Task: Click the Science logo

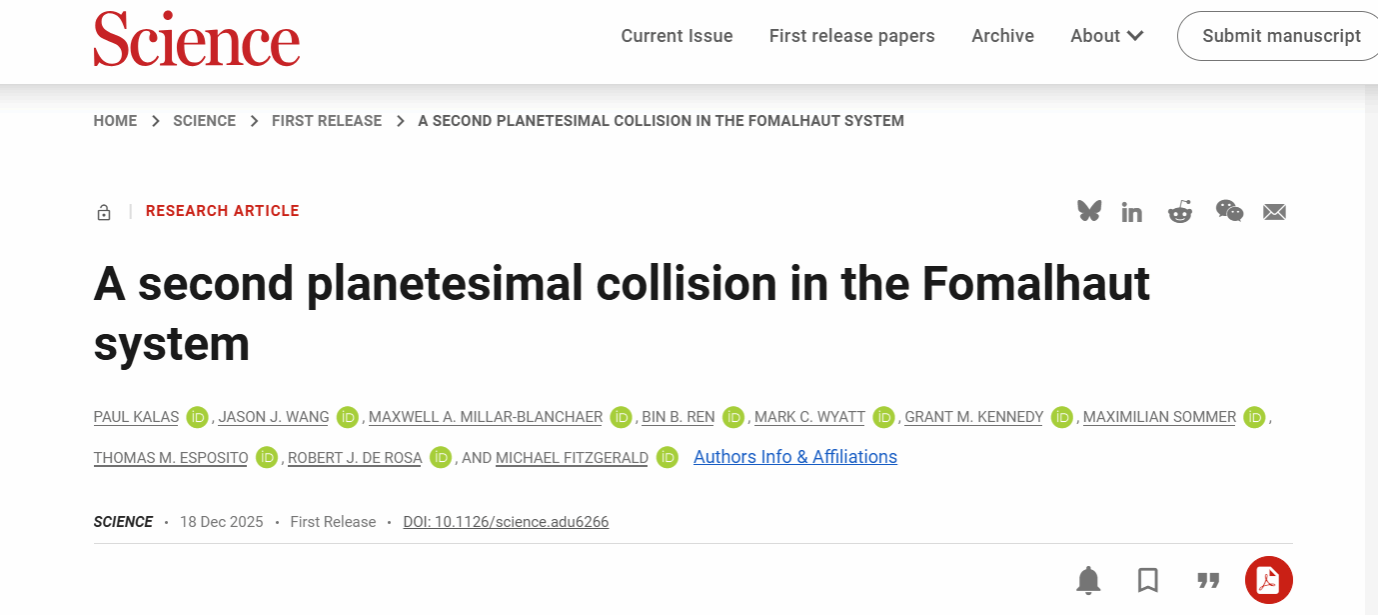Action: [x=197, y=40]
